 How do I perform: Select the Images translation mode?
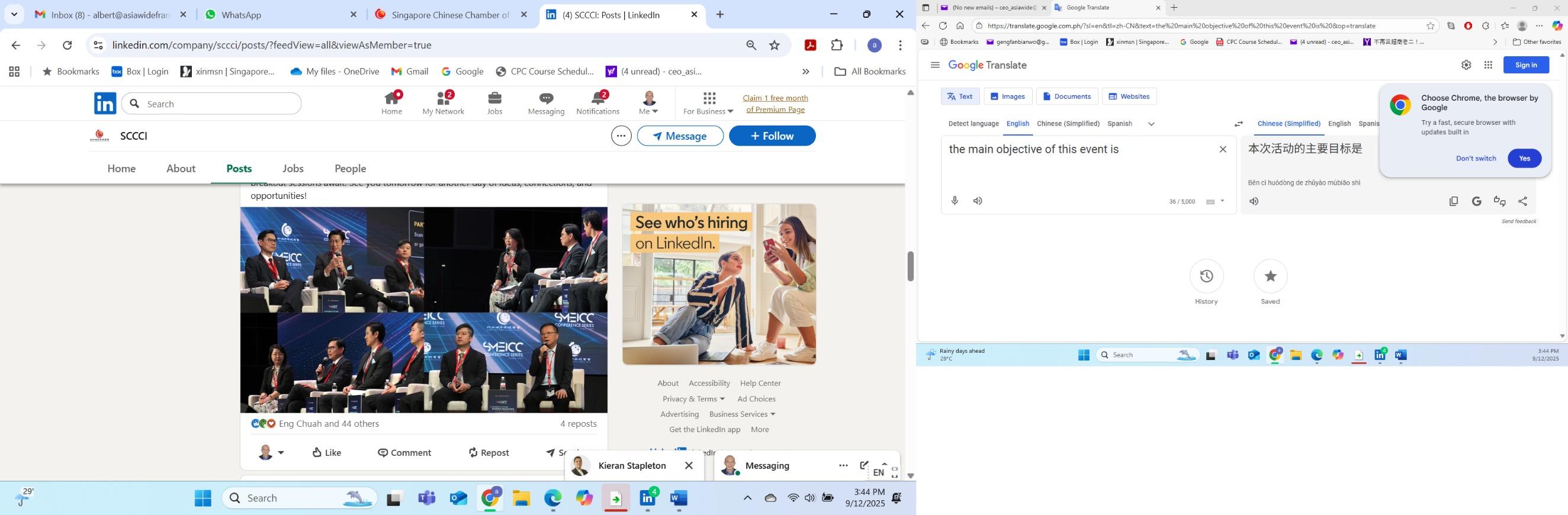point(1007,96)
